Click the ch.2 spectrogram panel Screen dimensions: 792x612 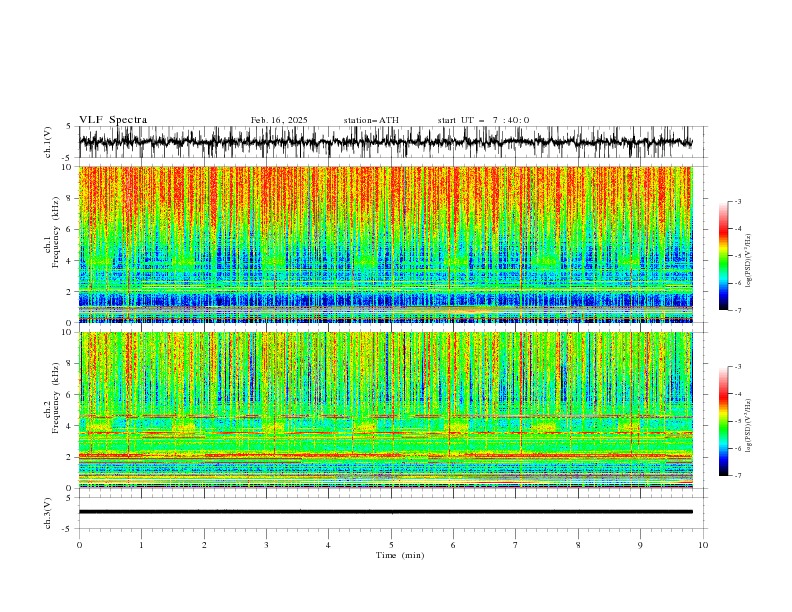[x=385, y=410]
